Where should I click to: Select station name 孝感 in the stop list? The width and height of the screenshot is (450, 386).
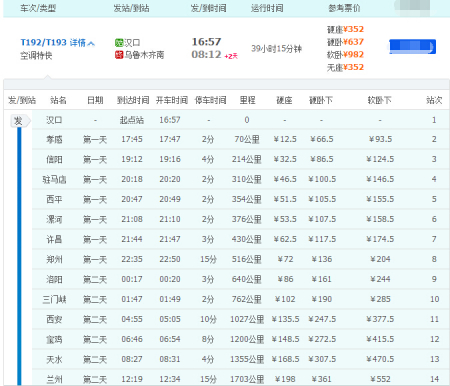(x=54, y=139)
